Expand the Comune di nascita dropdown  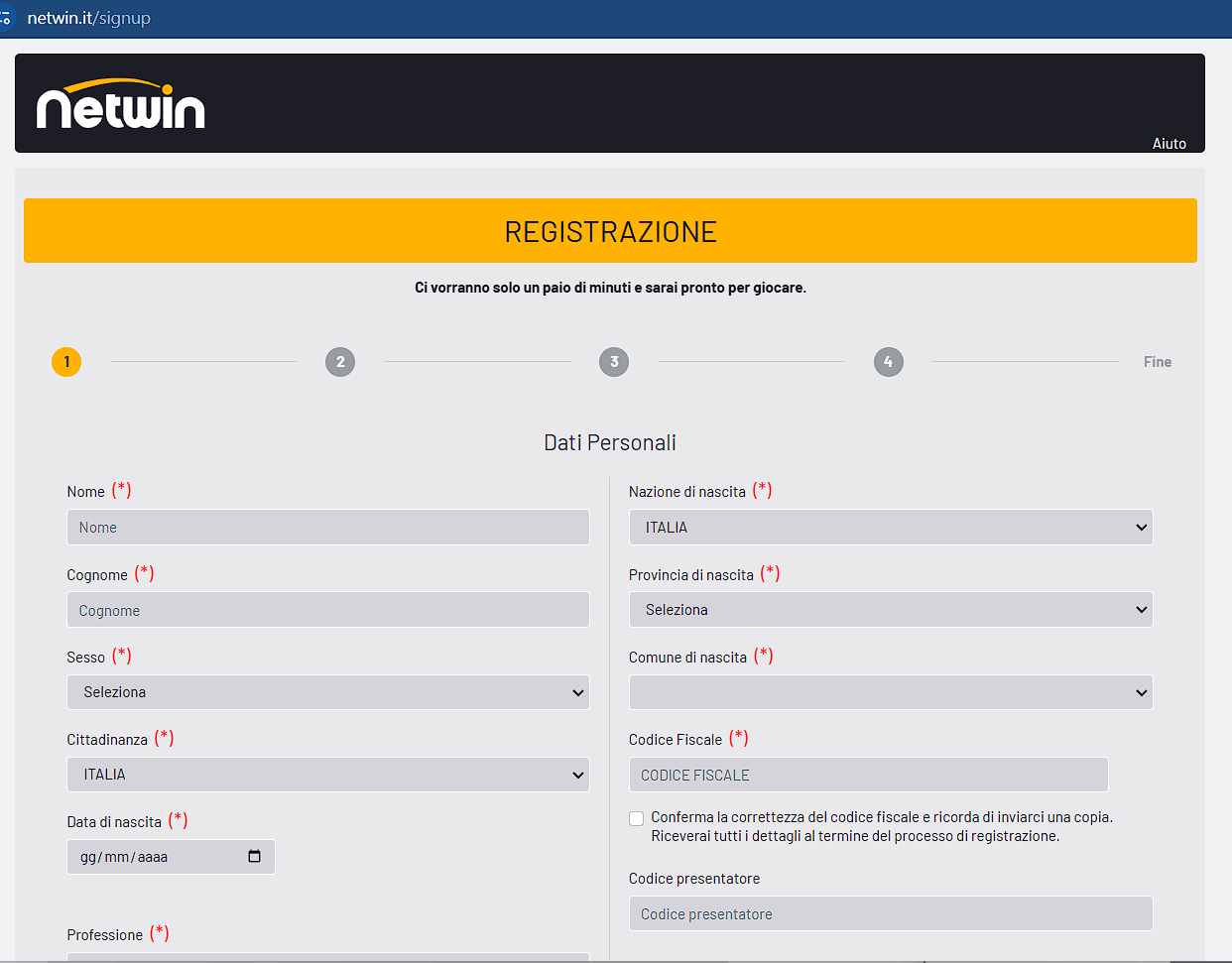(891, 692)
